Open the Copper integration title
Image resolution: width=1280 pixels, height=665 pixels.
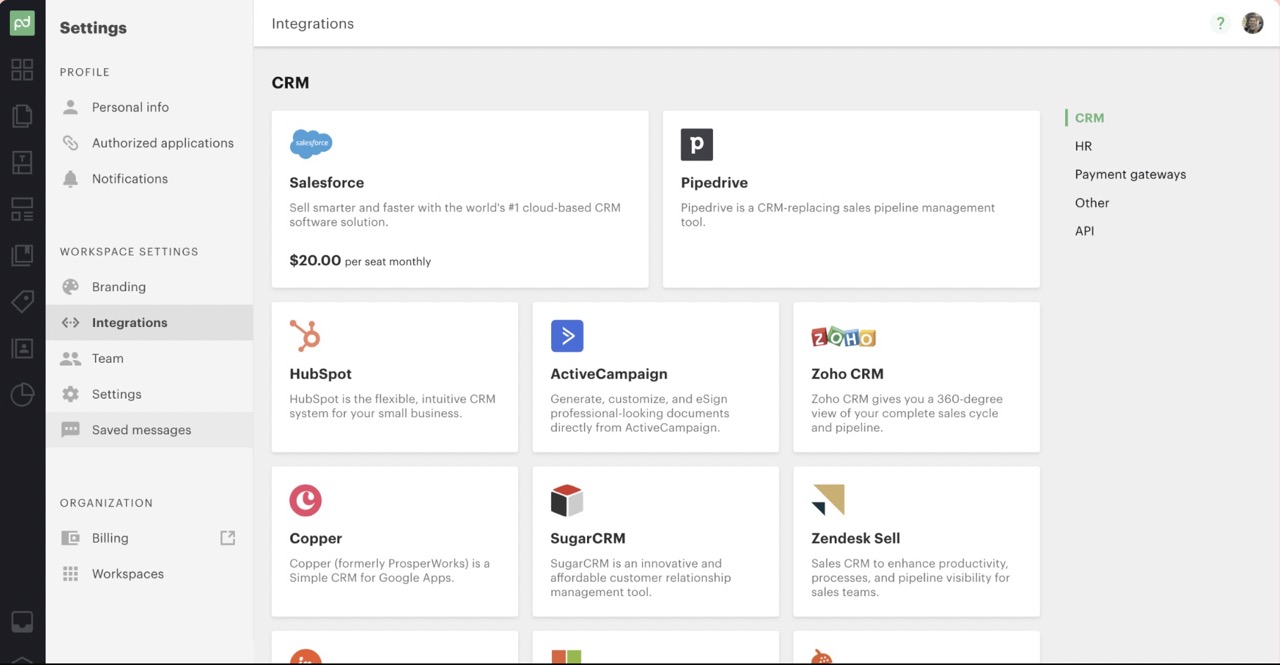pyautogui.click(x=315, y=538)
